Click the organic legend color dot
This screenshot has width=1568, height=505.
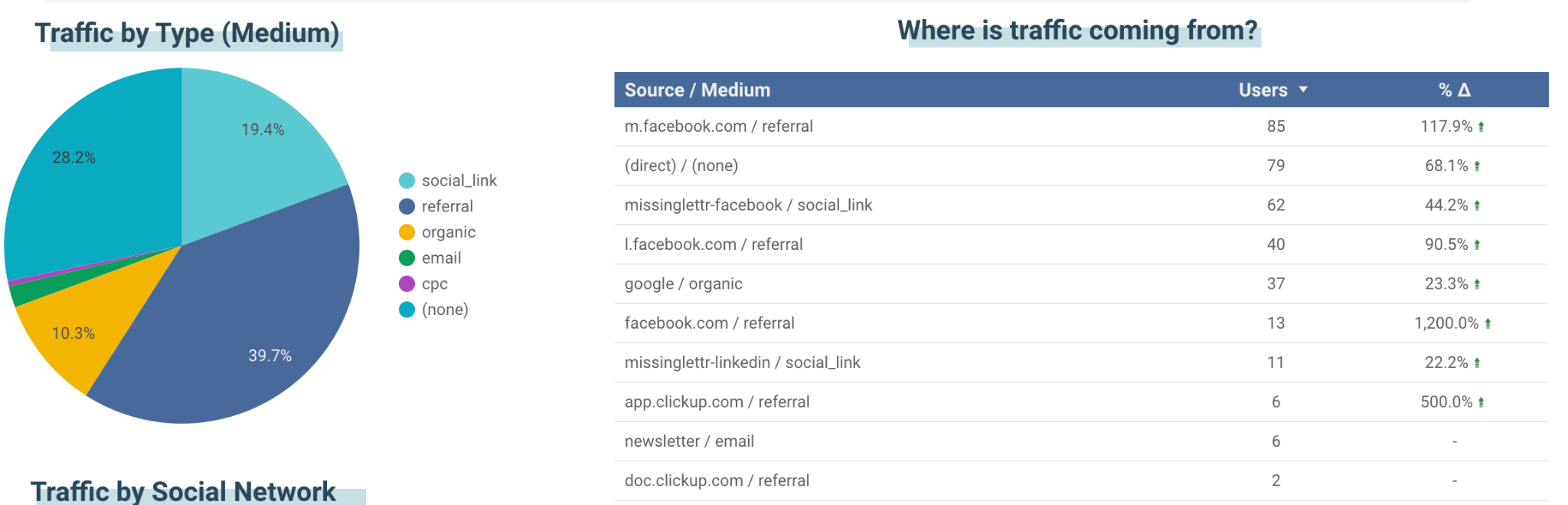click(407, 232)
